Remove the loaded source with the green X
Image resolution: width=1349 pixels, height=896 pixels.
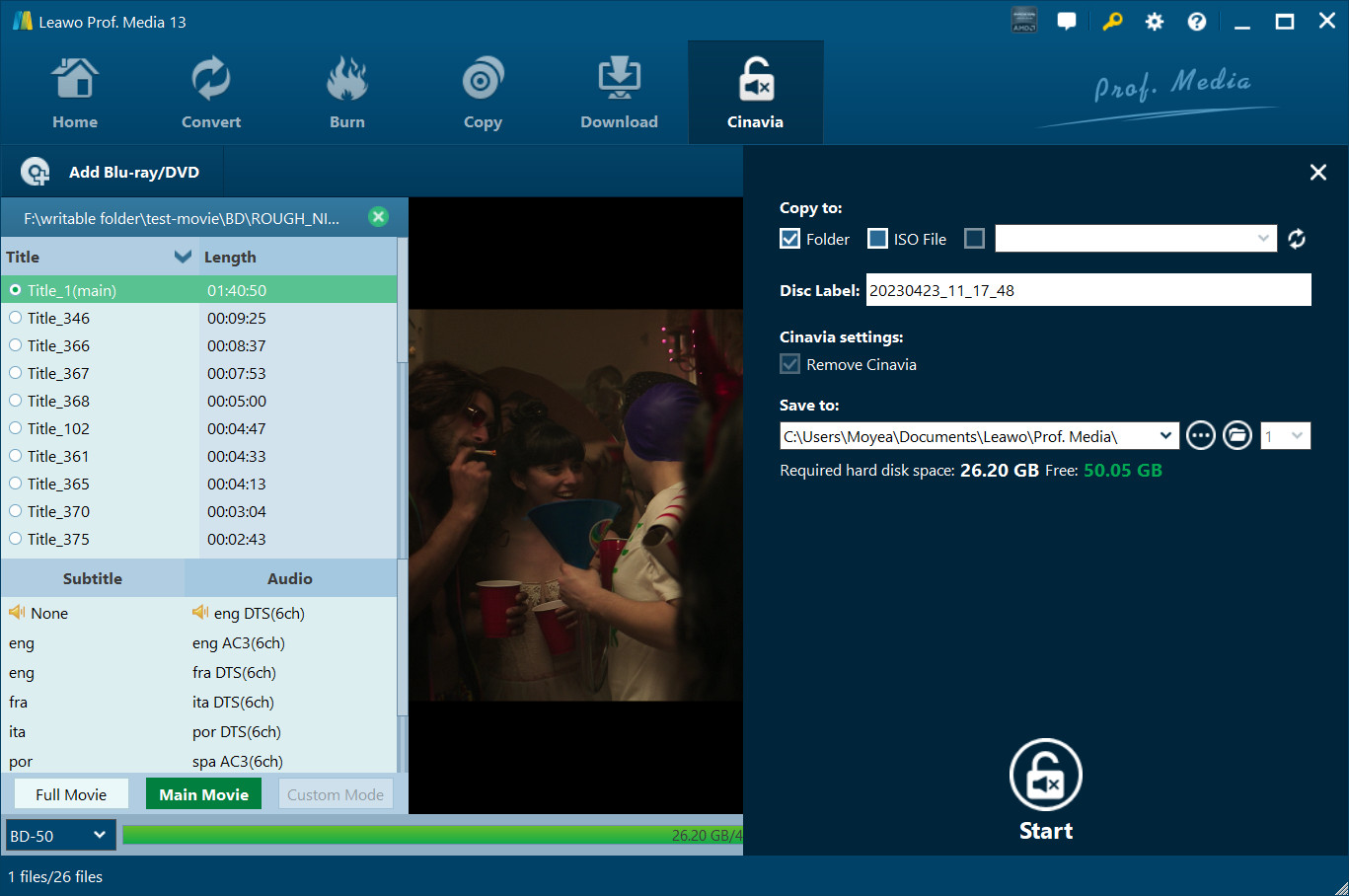(378, 217)
